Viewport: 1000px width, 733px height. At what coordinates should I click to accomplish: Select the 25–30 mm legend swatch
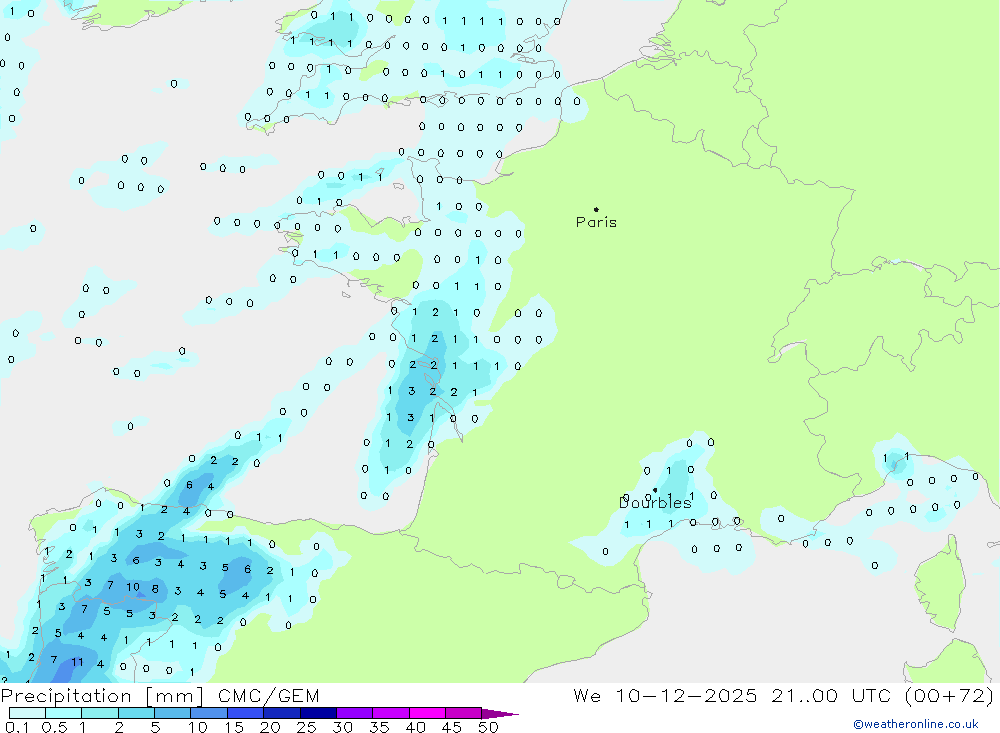pyautogui.click(x=318, y=713)
